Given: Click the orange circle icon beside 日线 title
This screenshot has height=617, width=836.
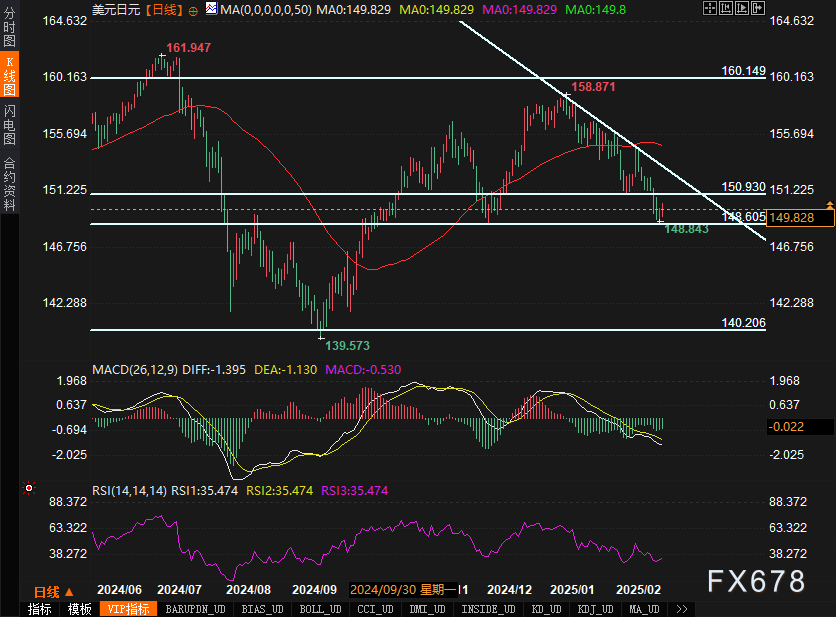Looking at the screenshot, I should pyautogui.click(x=193, y=11).
